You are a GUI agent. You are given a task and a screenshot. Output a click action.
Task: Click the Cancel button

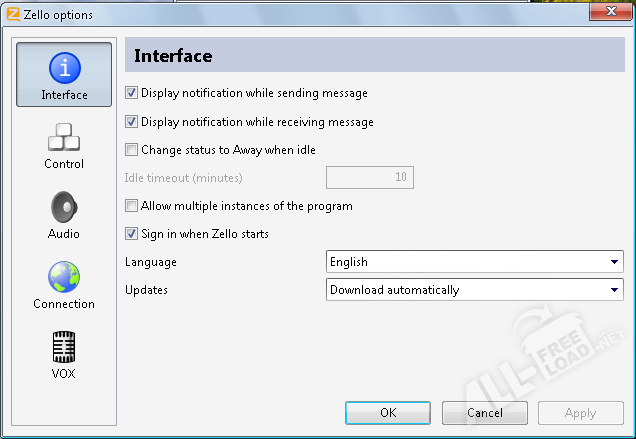click(x=485, y=413)
